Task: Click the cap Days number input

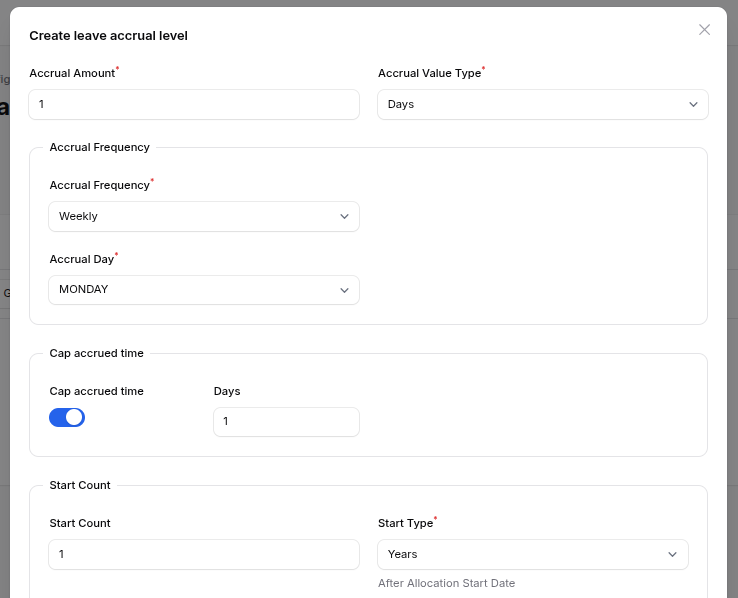Action: (286, 422)
